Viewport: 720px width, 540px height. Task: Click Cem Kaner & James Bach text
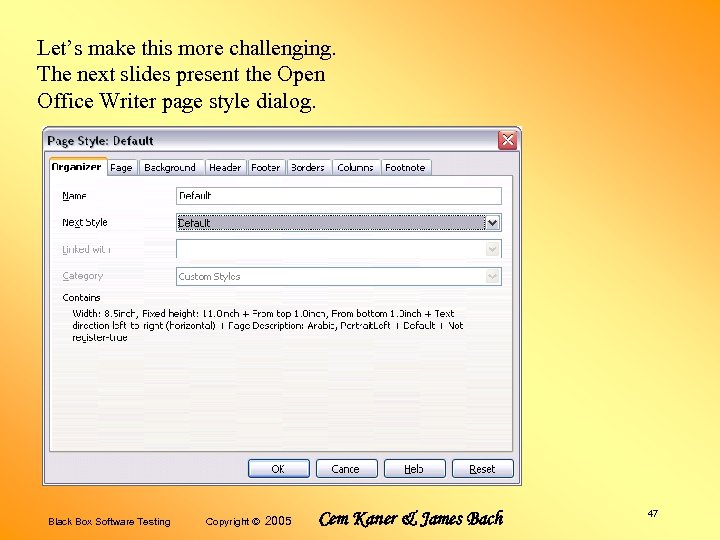point(411,519)
